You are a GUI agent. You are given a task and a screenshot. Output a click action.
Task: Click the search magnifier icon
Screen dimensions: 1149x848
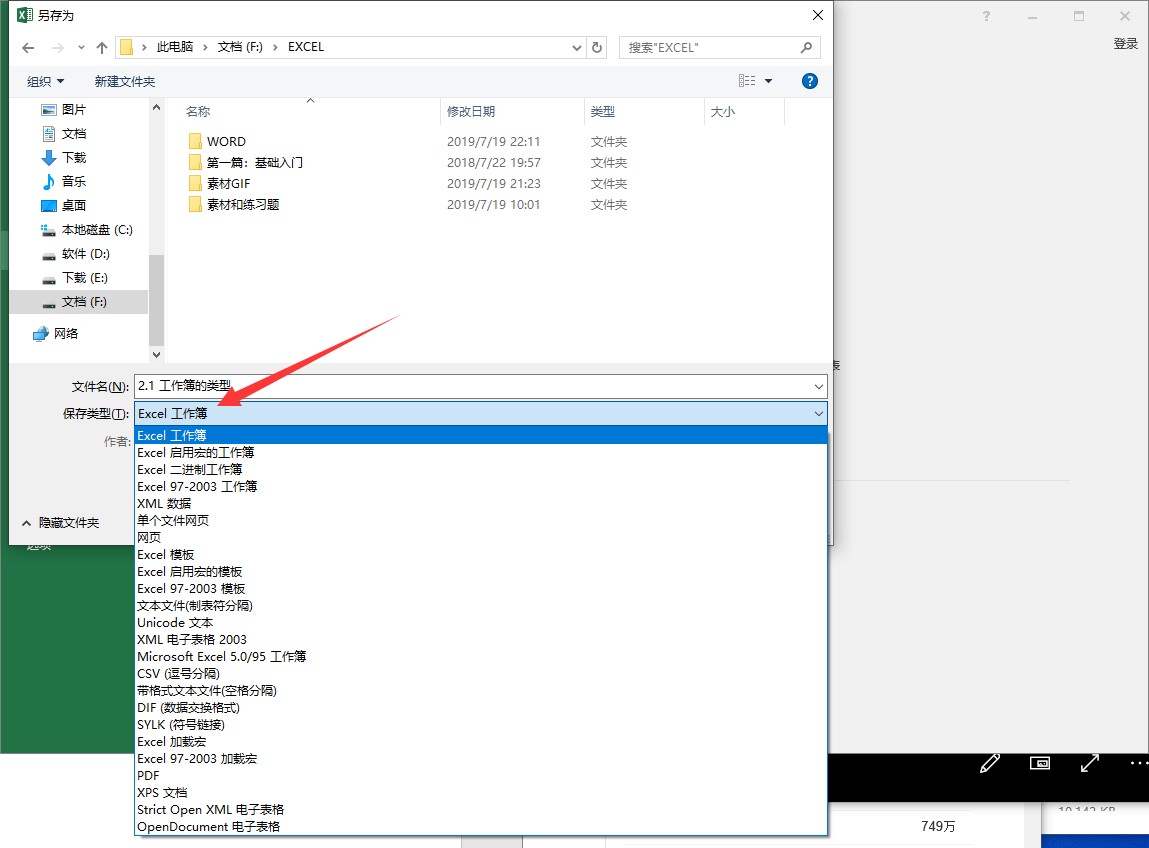(806, 47)
